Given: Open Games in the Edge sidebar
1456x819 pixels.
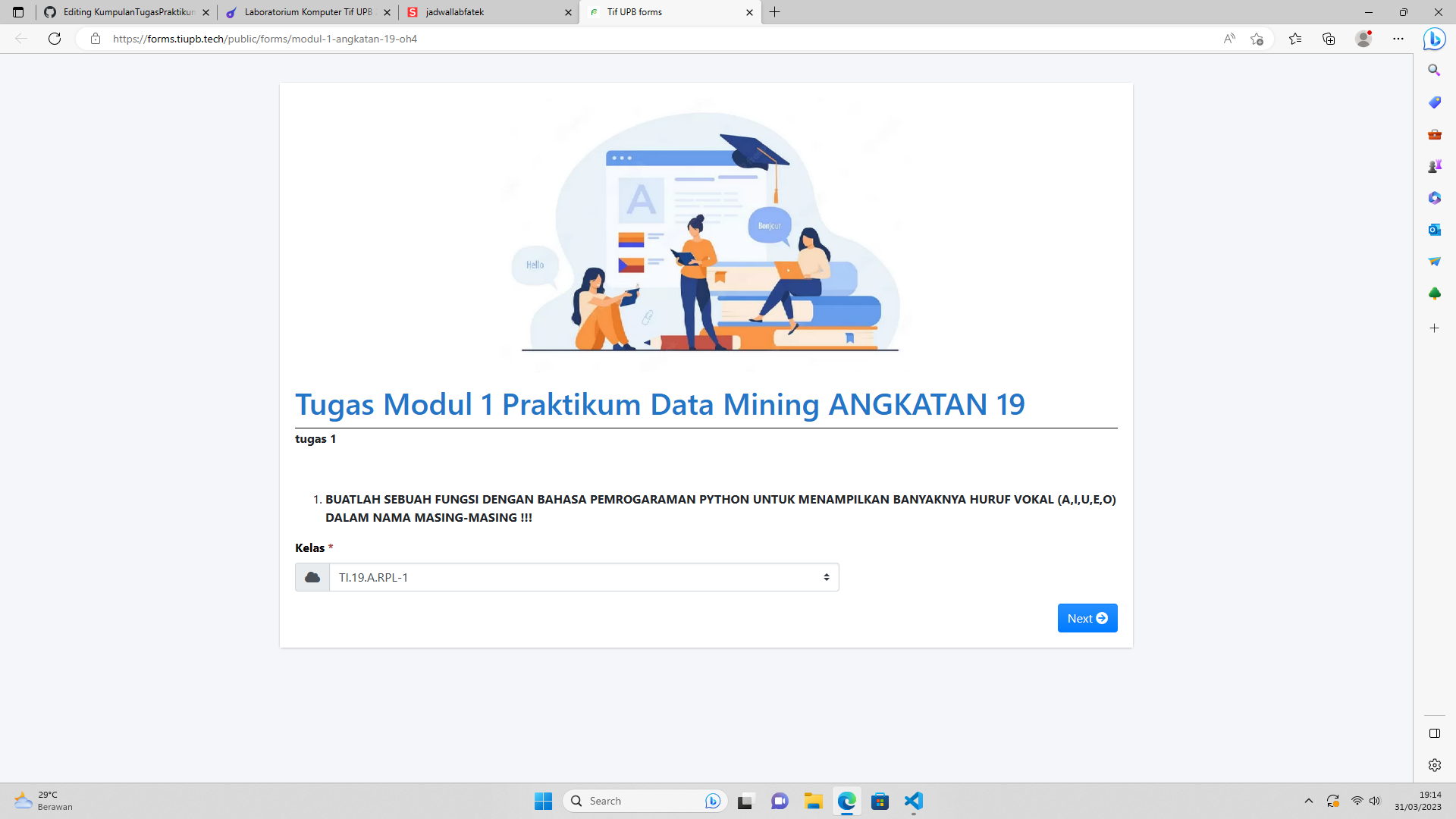Looking at the screenshot, I should point(1435,166).
